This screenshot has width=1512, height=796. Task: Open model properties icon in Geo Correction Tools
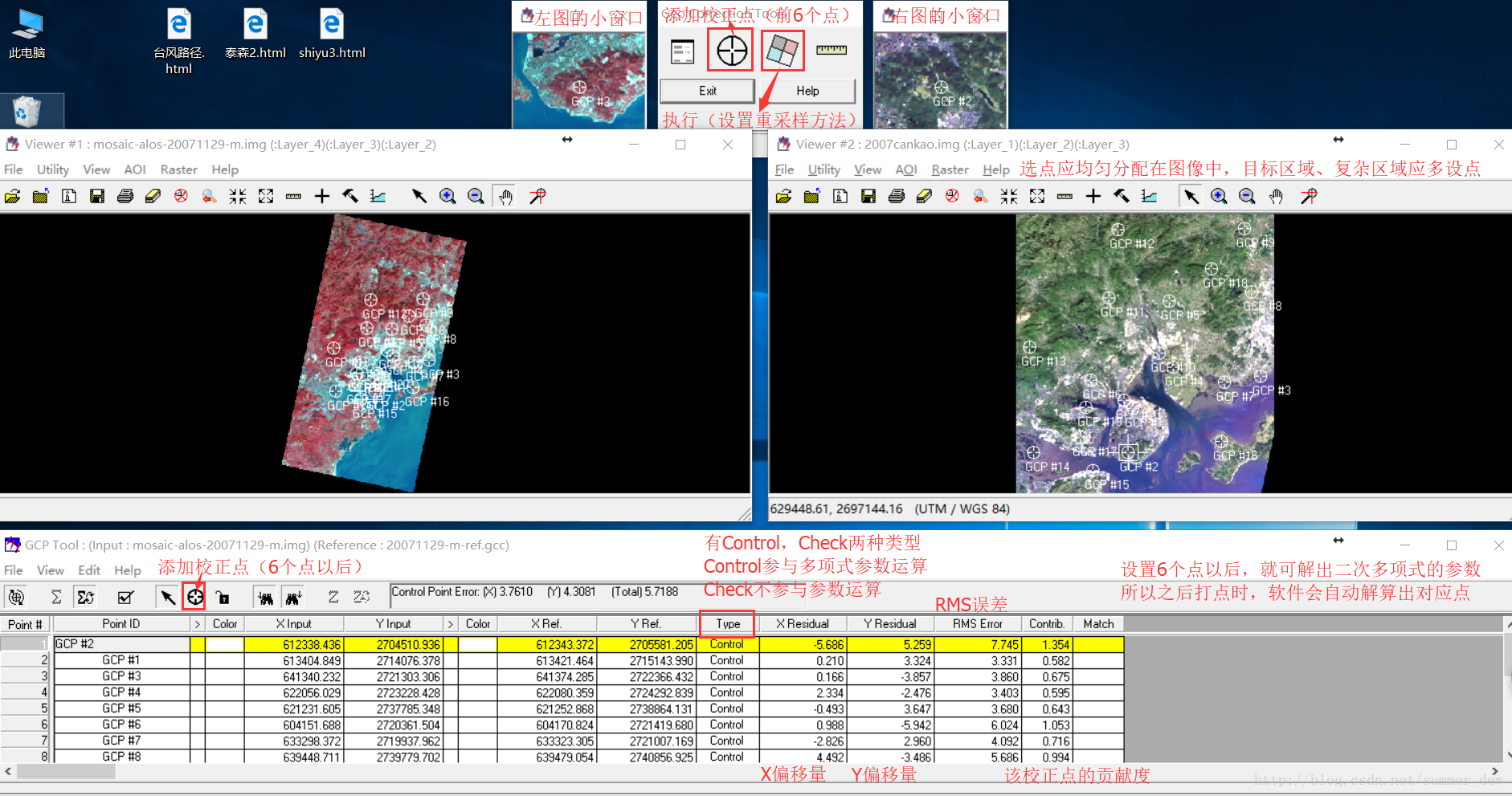[x=682, y=51]
